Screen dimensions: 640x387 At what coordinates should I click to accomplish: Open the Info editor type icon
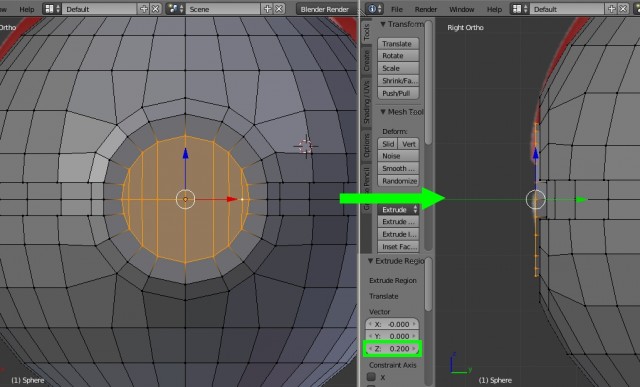coord(374,9)
